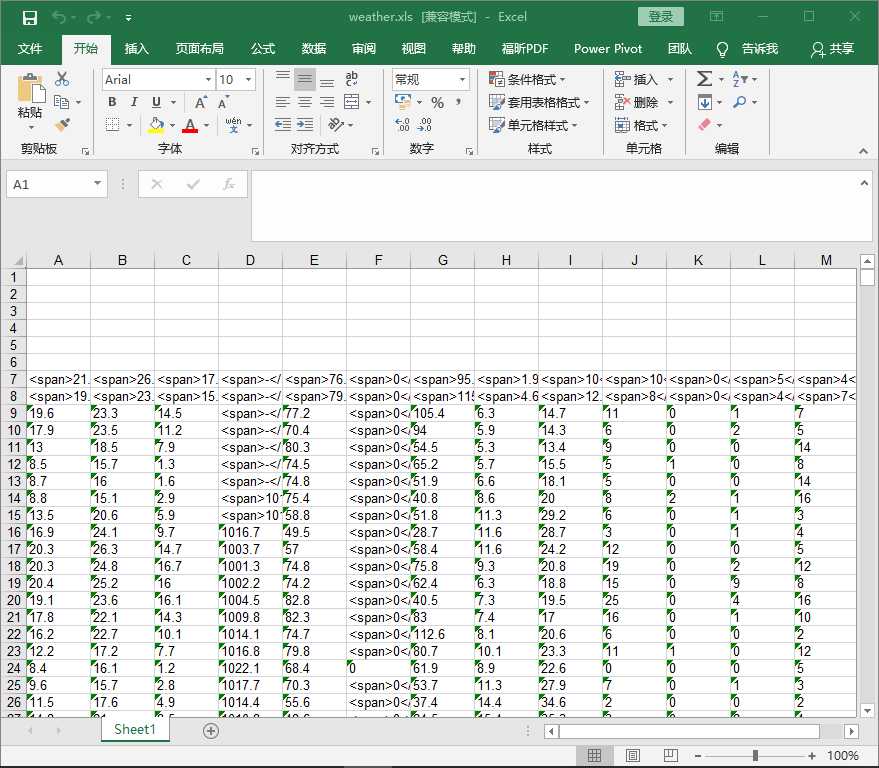Apply percent style format
The width and height of the screenshot is (879, 768).
click(x=437, y=103)
